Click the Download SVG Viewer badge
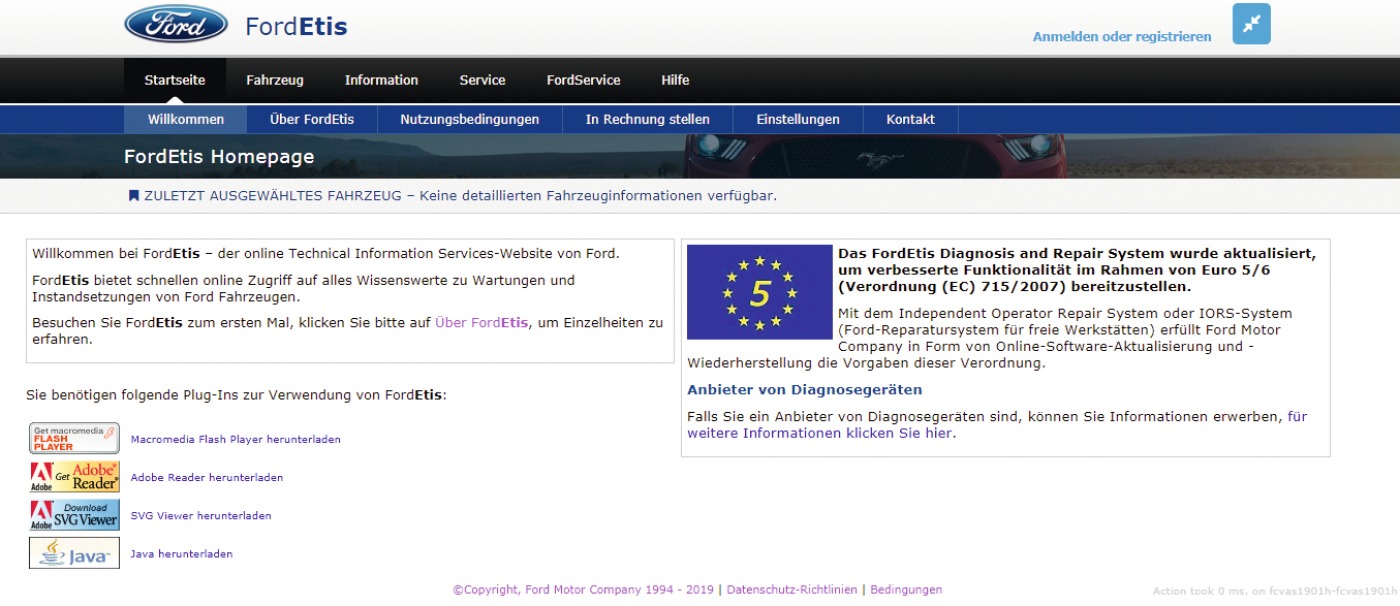The image size is (1400, 606). (x=74, y=515)
